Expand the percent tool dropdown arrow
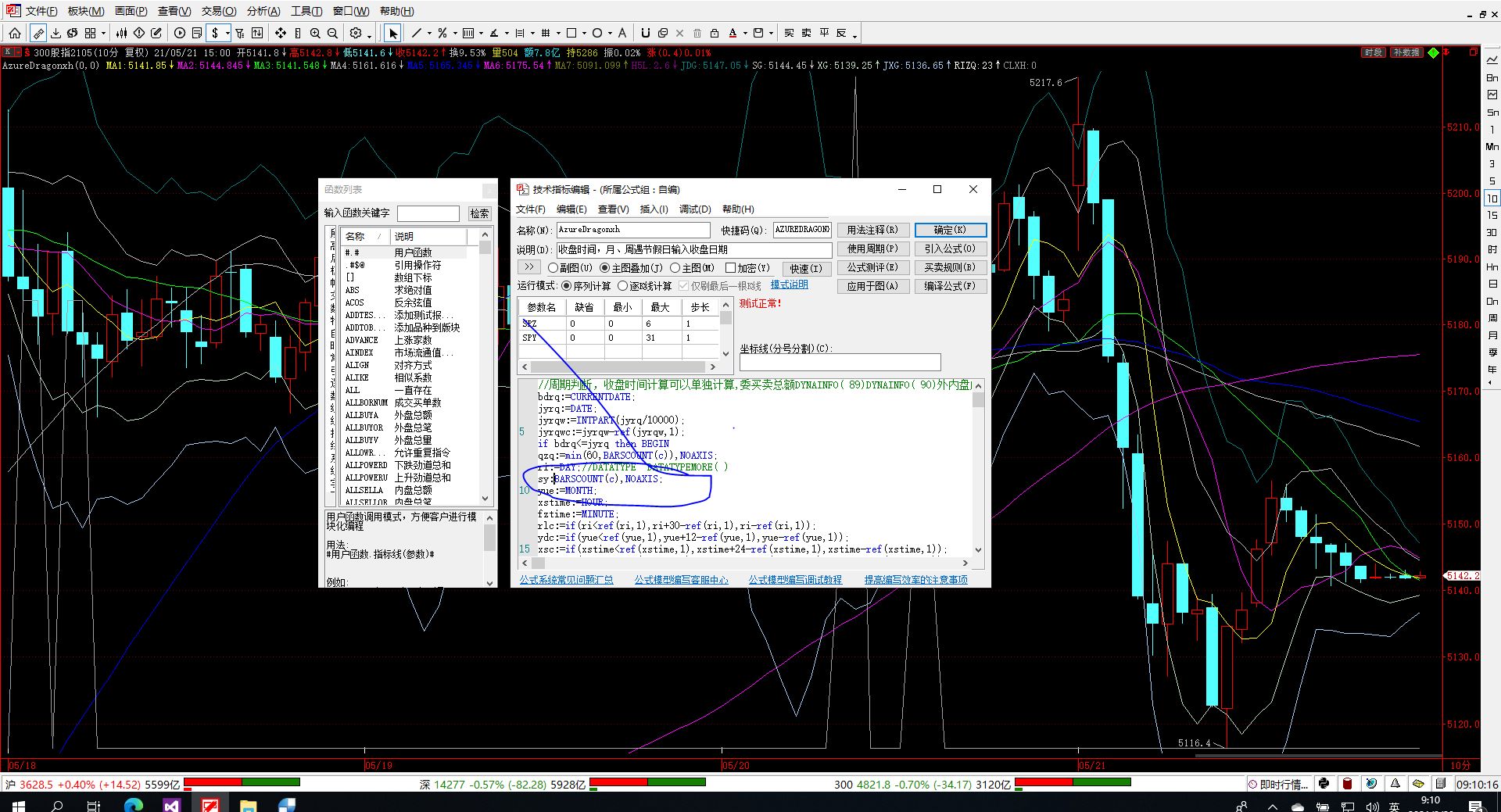The height and width of the screenshot is (812, 1501). point(455,34)
